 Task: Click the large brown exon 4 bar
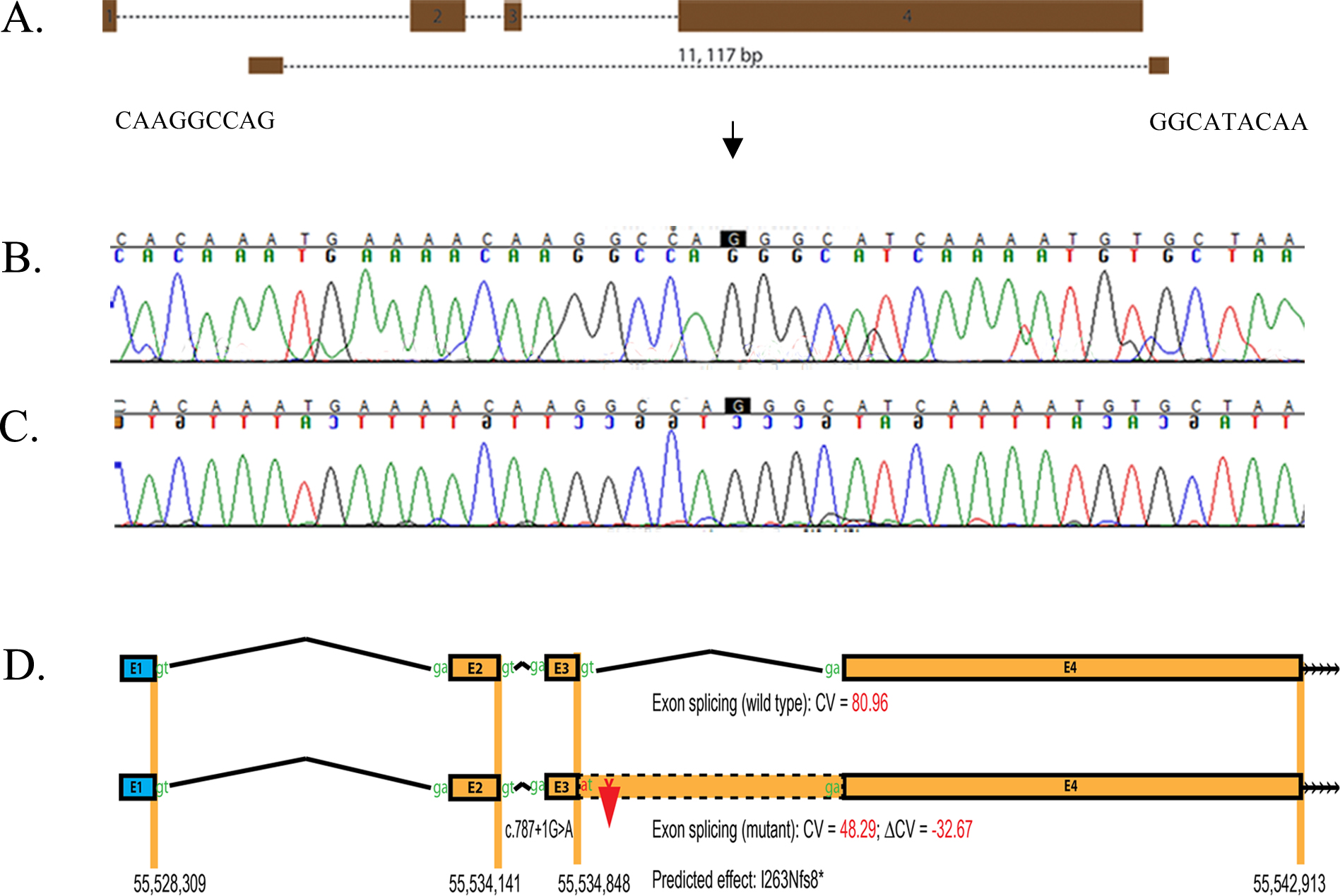tap(910, 16)
